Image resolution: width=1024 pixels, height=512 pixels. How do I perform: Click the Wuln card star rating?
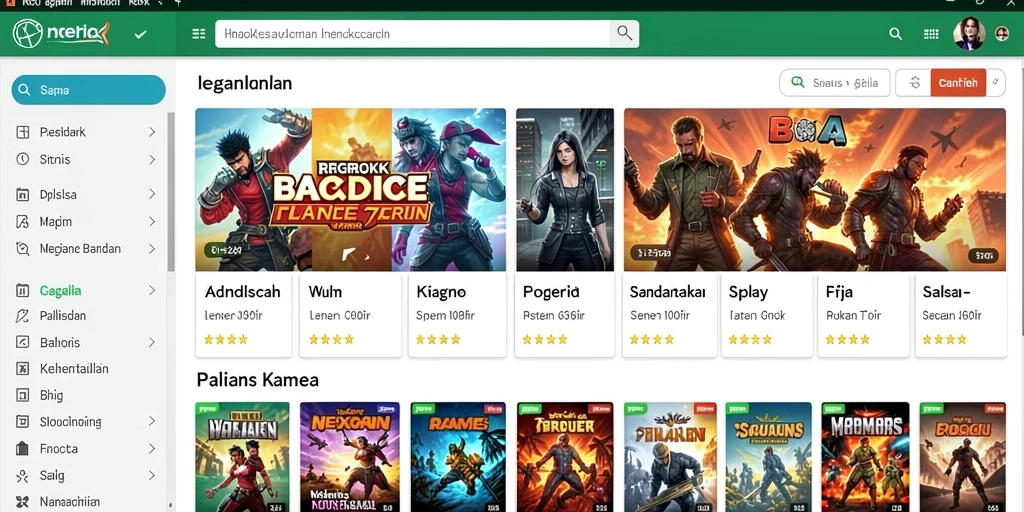click(331, 340)
